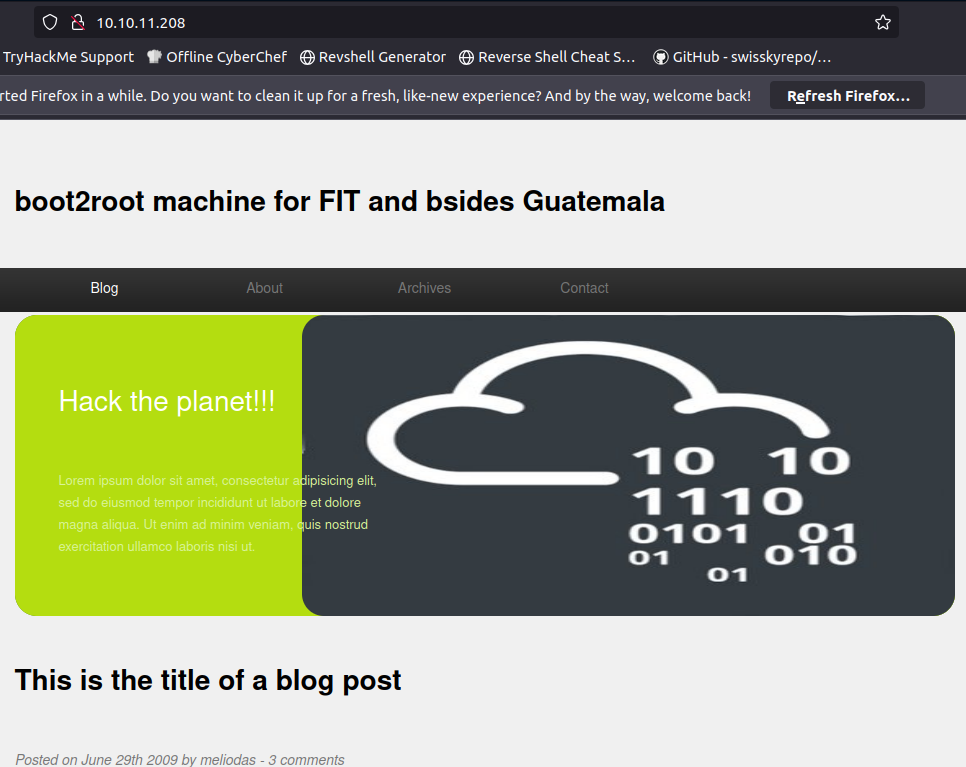The height and width of the screenshot is (767, 966).
Task: View the 3 comments link
Action: (305, 760)
